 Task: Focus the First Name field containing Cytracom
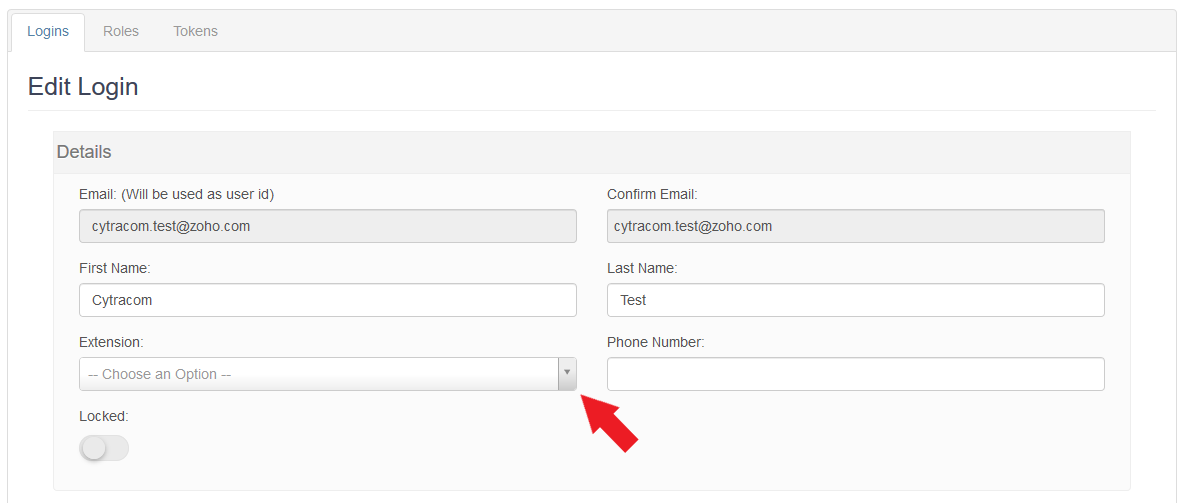pyautogui.click(x=327, y=300)
